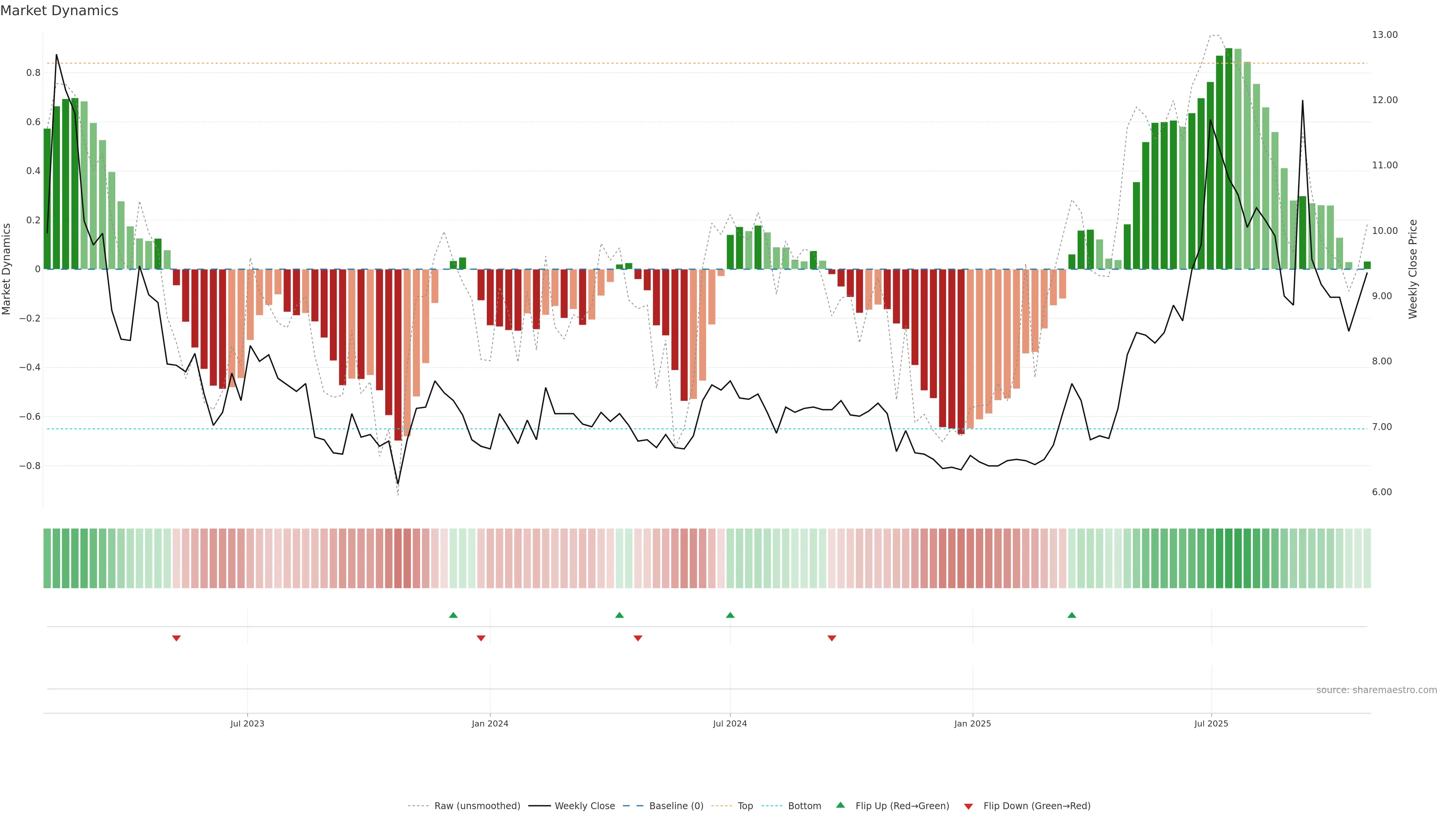1456x819 pixels.
Task: Click the Jul 2023 x-axis label
Action: coord(247,723)
